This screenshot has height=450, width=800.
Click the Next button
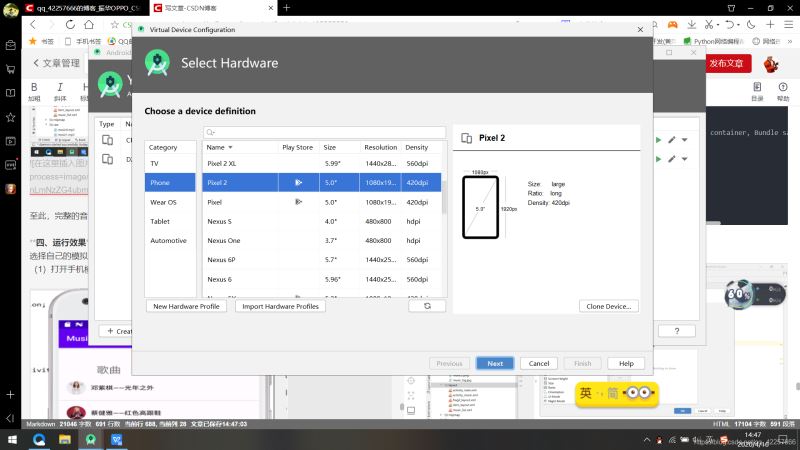[495, 363]
